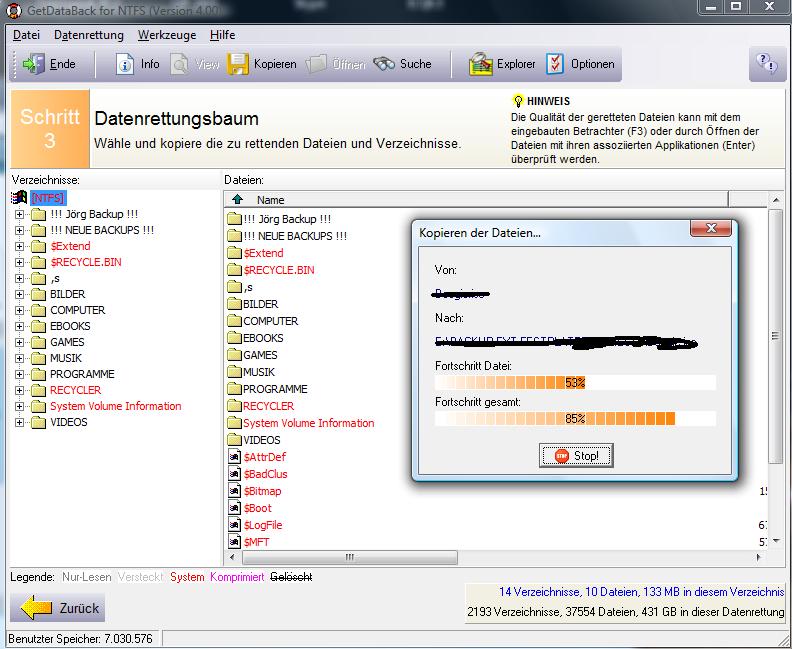Click the Name column header
This screenshot has height=649, width=792.
[476, 199]
